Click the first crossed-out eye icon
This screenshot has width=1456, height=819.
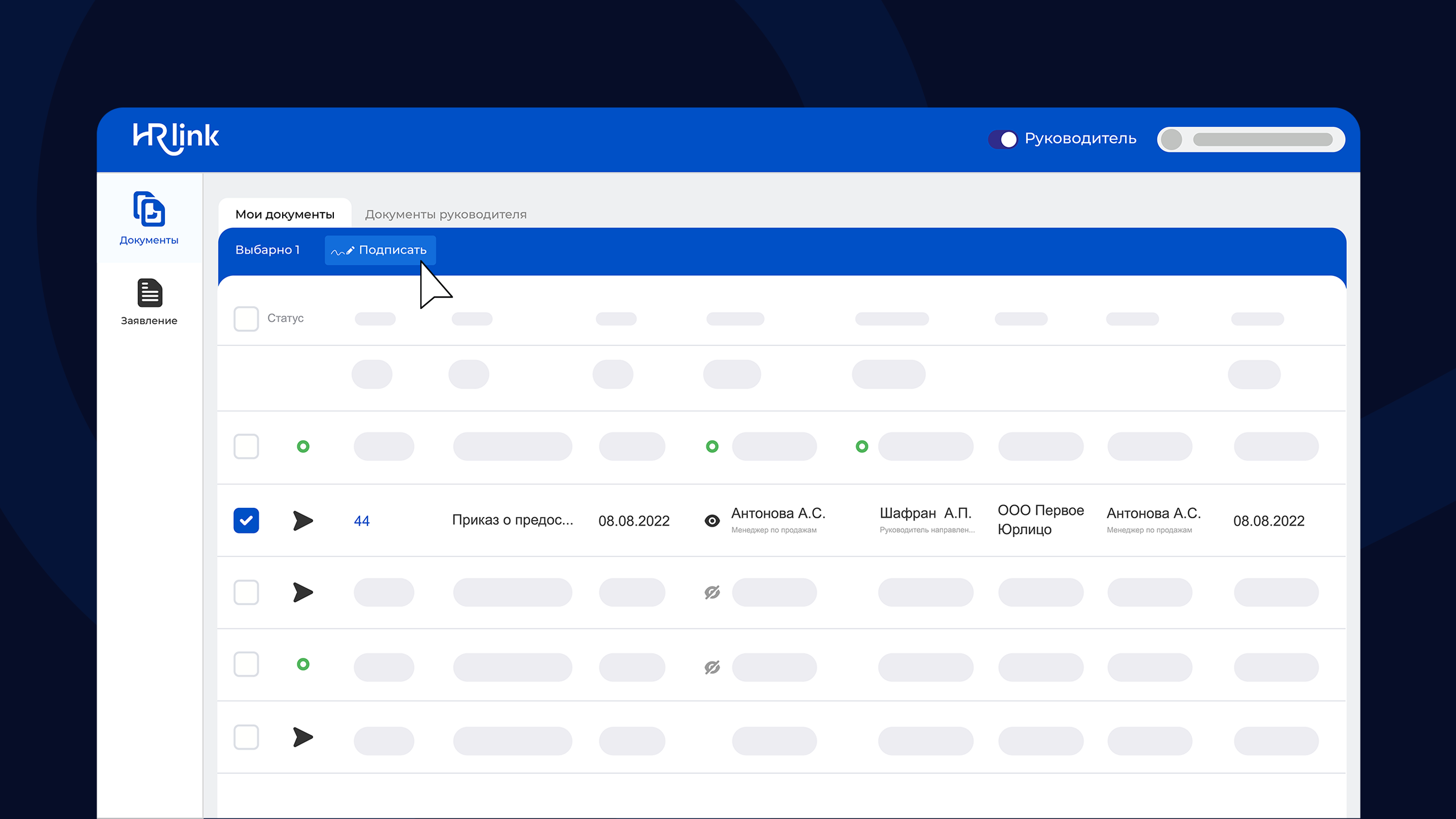coord(712,593)
